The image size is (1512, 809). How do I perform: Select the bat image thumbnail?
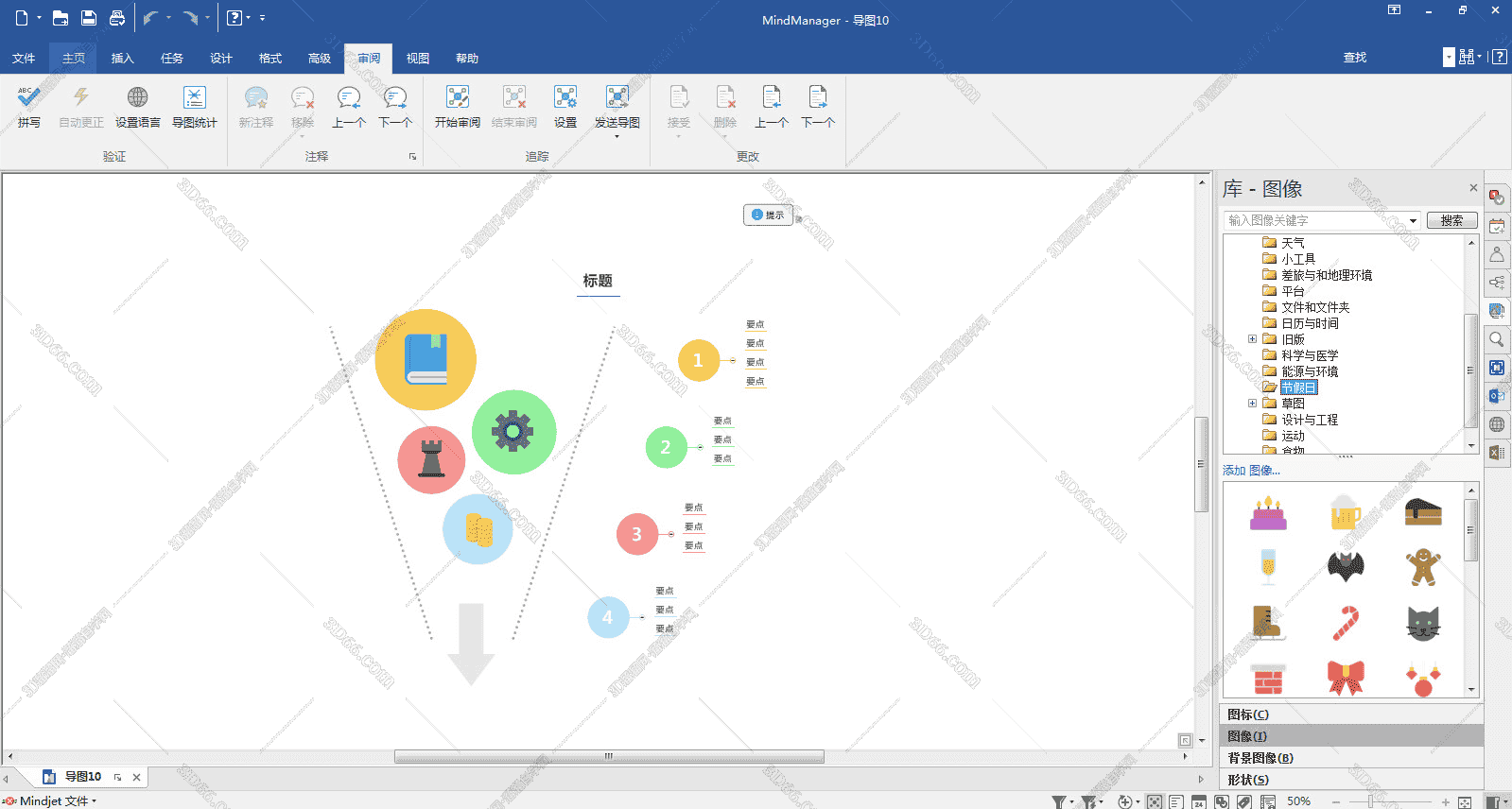pos(1346,566)
